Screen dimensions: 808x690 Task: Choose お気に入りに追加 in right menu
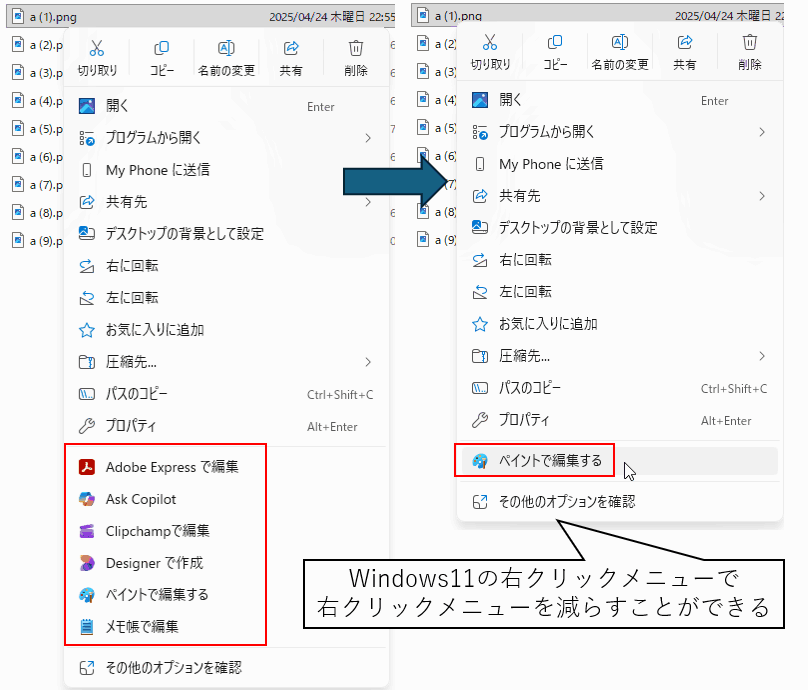click(620, 324)
